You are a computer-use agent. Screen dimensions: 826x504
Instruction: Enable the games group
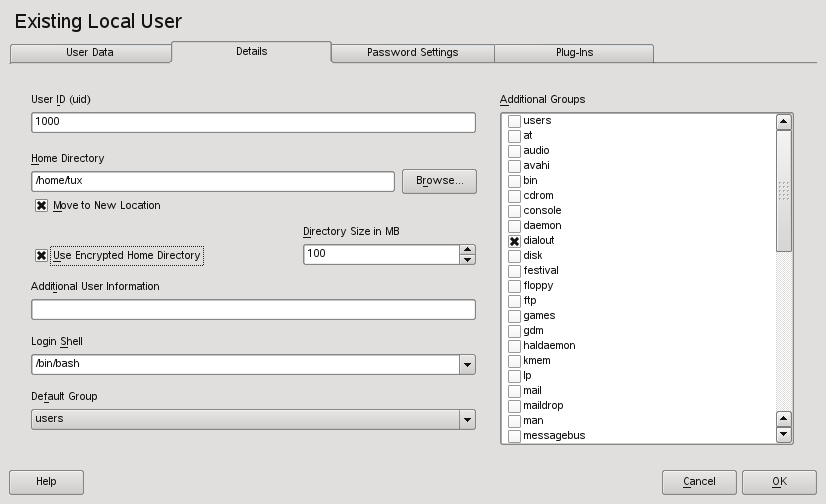[514, 316]
